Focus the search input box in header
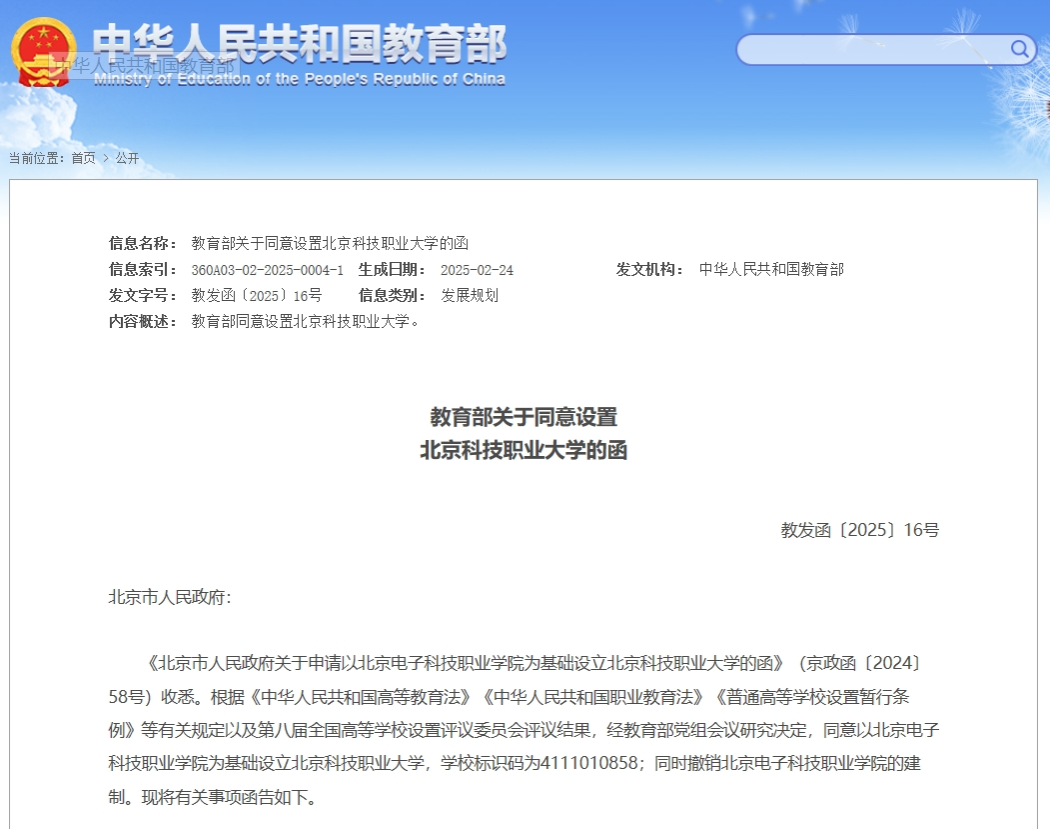This screenshot has height=829, width=1050. pyautogui.click(x=870, y=49)
